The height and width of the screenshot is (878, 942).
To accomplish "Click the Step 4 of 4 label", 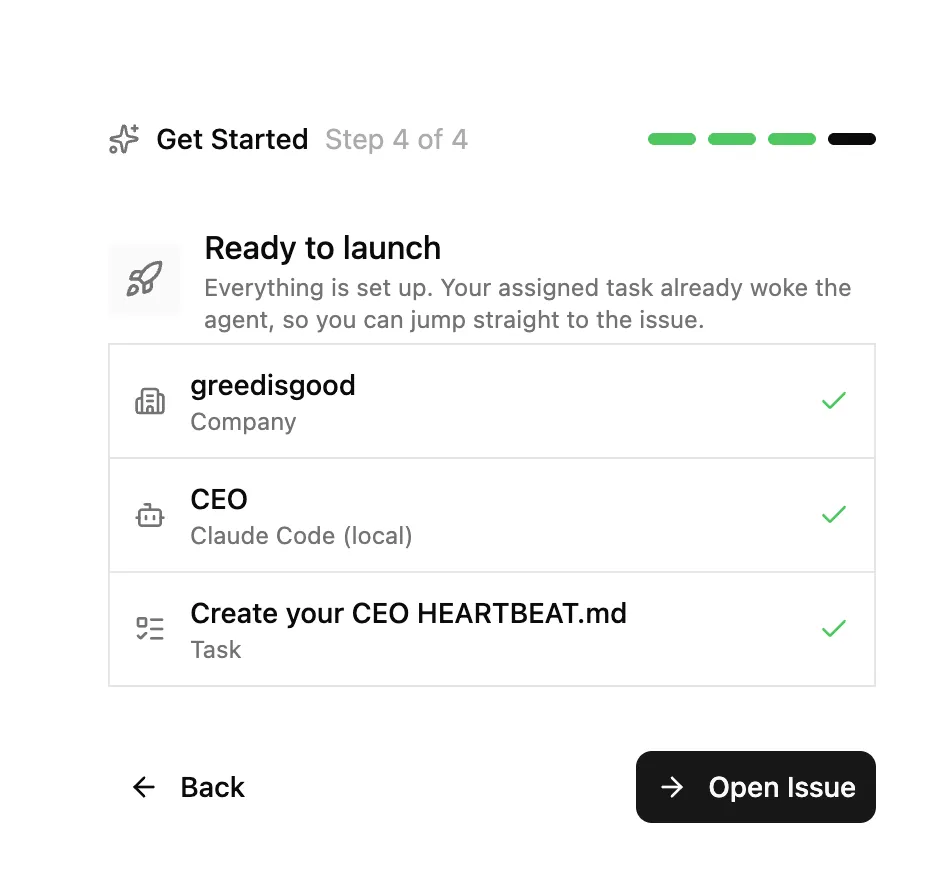I will [x=396, y=139].
